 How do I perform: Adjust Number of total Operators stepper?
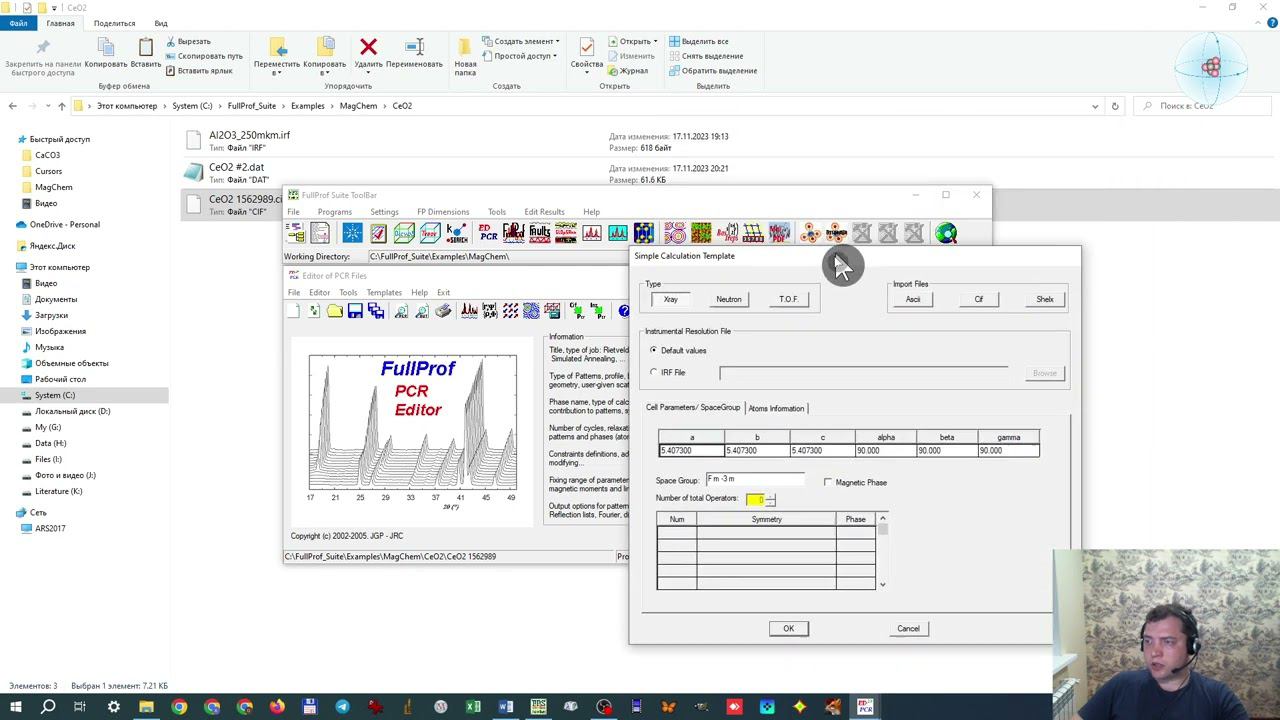(770, 499)
